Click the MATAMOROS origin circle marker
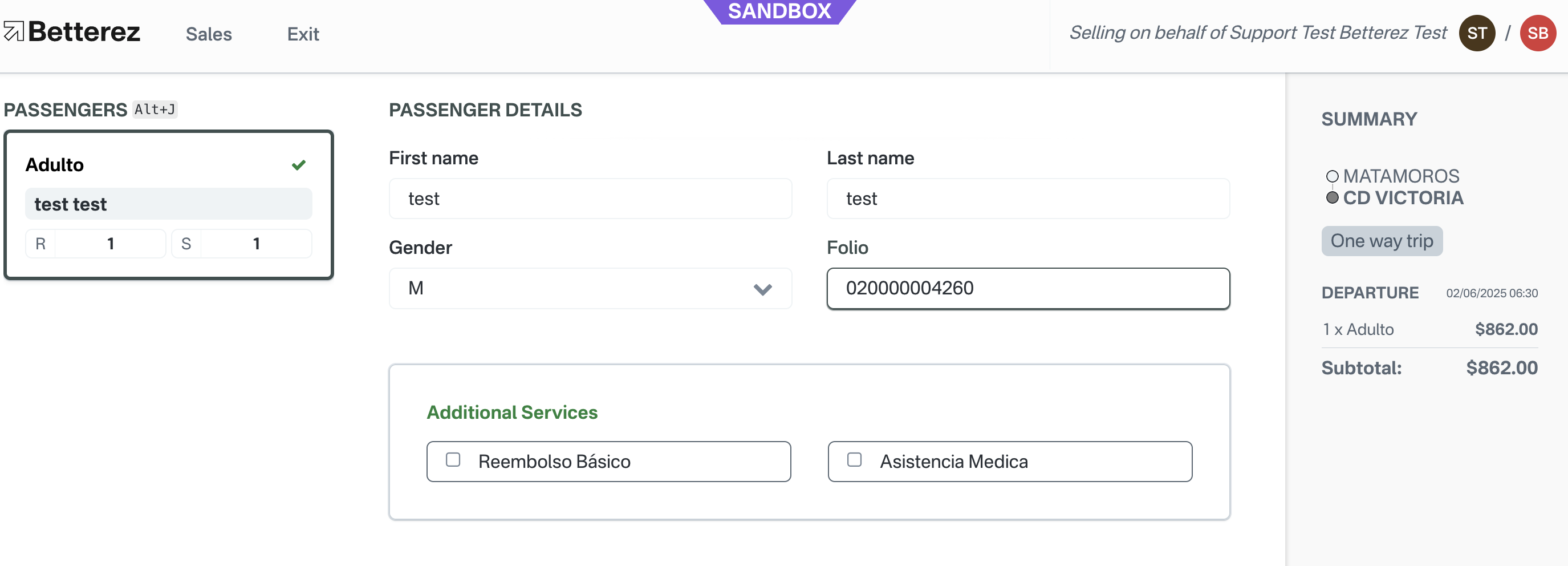The width and height of the screenshot is (1568, 566). tap(1332, 176)
